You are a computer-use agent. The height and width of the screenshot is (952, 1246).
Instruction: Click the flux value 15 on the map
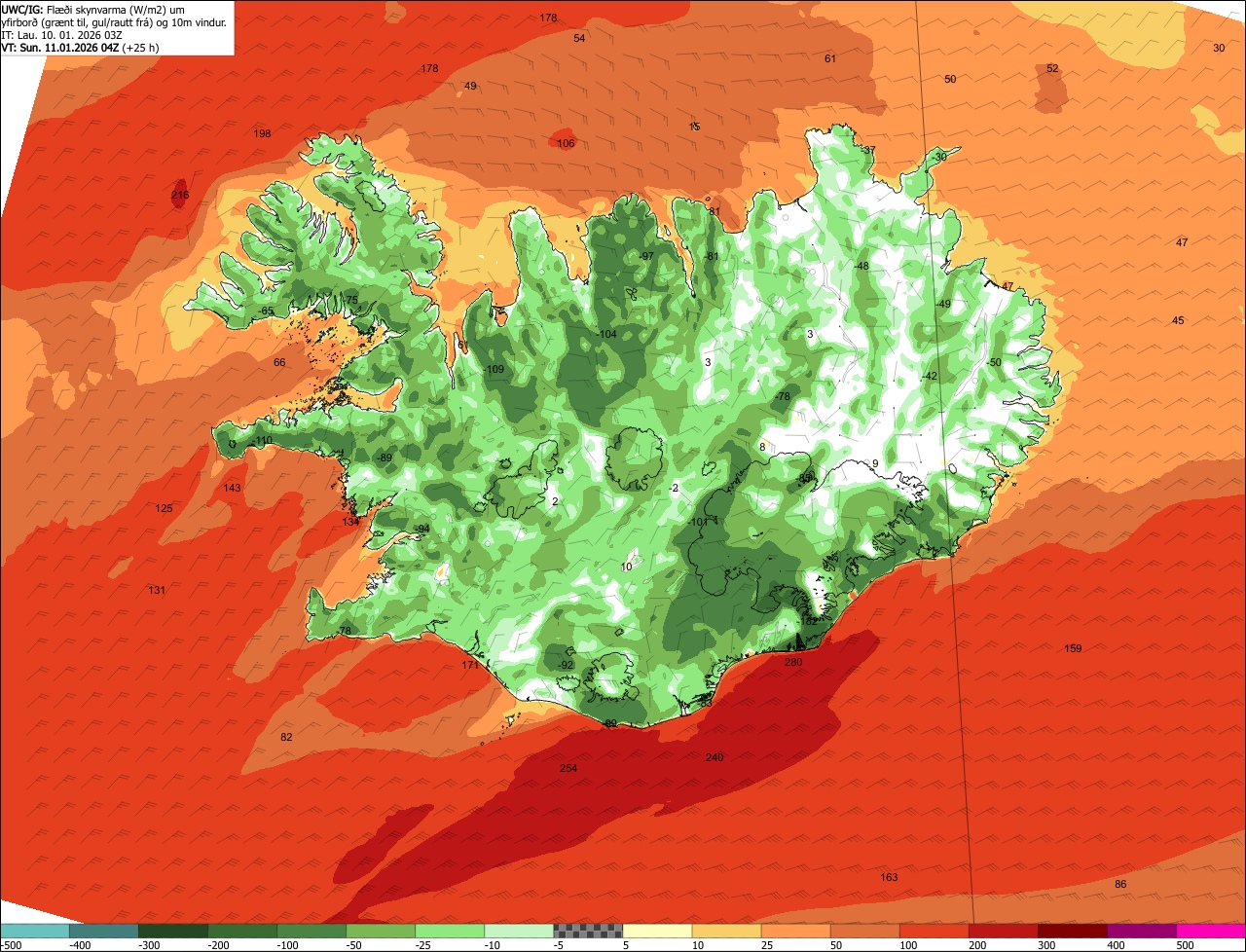click(694, 127)
